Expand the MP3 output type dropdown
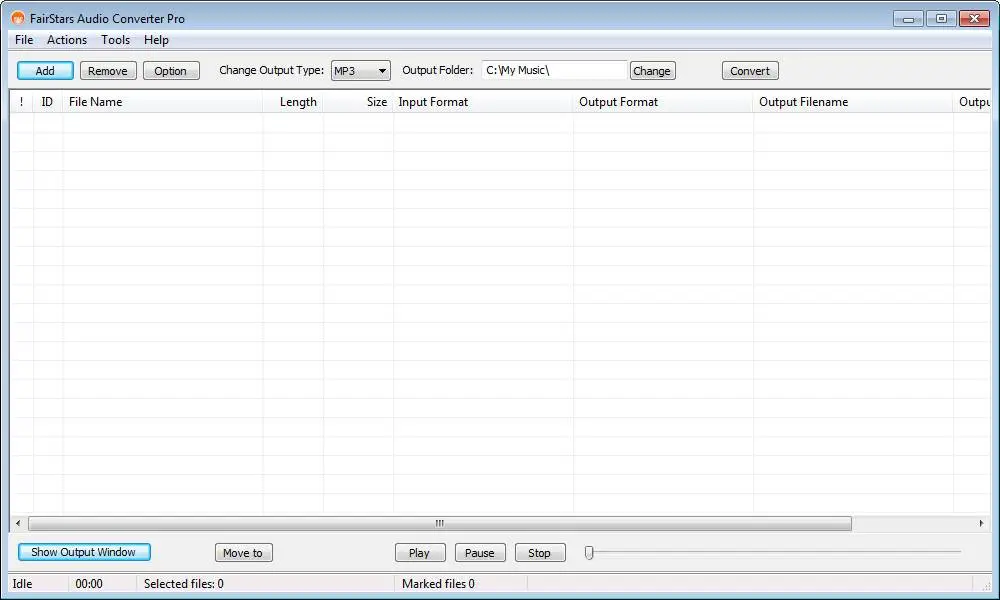The height and width of the screenshot is (600, 1000). point(361,71)
